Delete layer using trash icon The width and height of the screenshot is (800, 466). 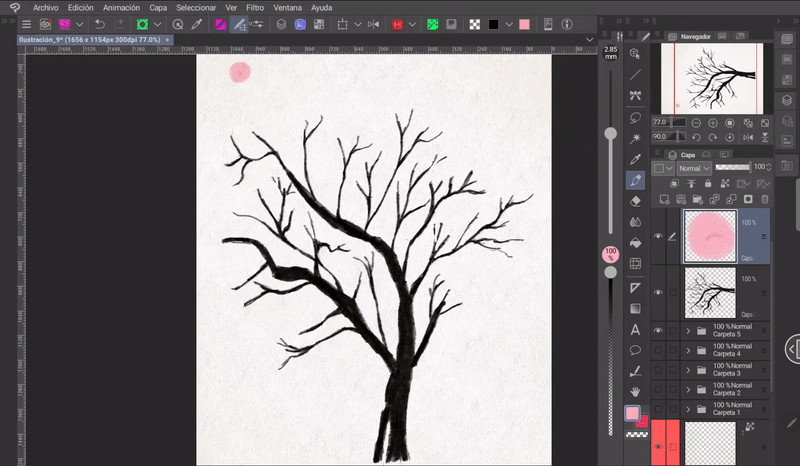tap(765, 199)
